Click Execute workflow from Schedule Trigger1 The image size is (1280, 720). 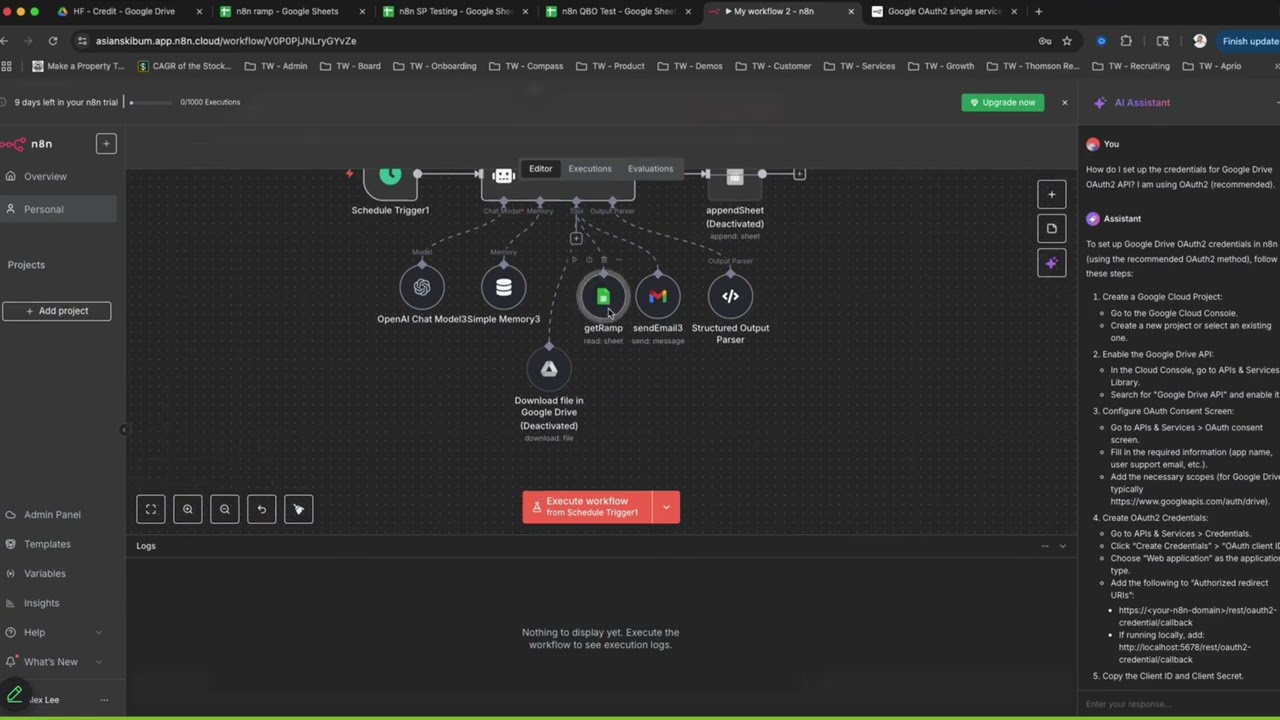[x=587, y=507]
